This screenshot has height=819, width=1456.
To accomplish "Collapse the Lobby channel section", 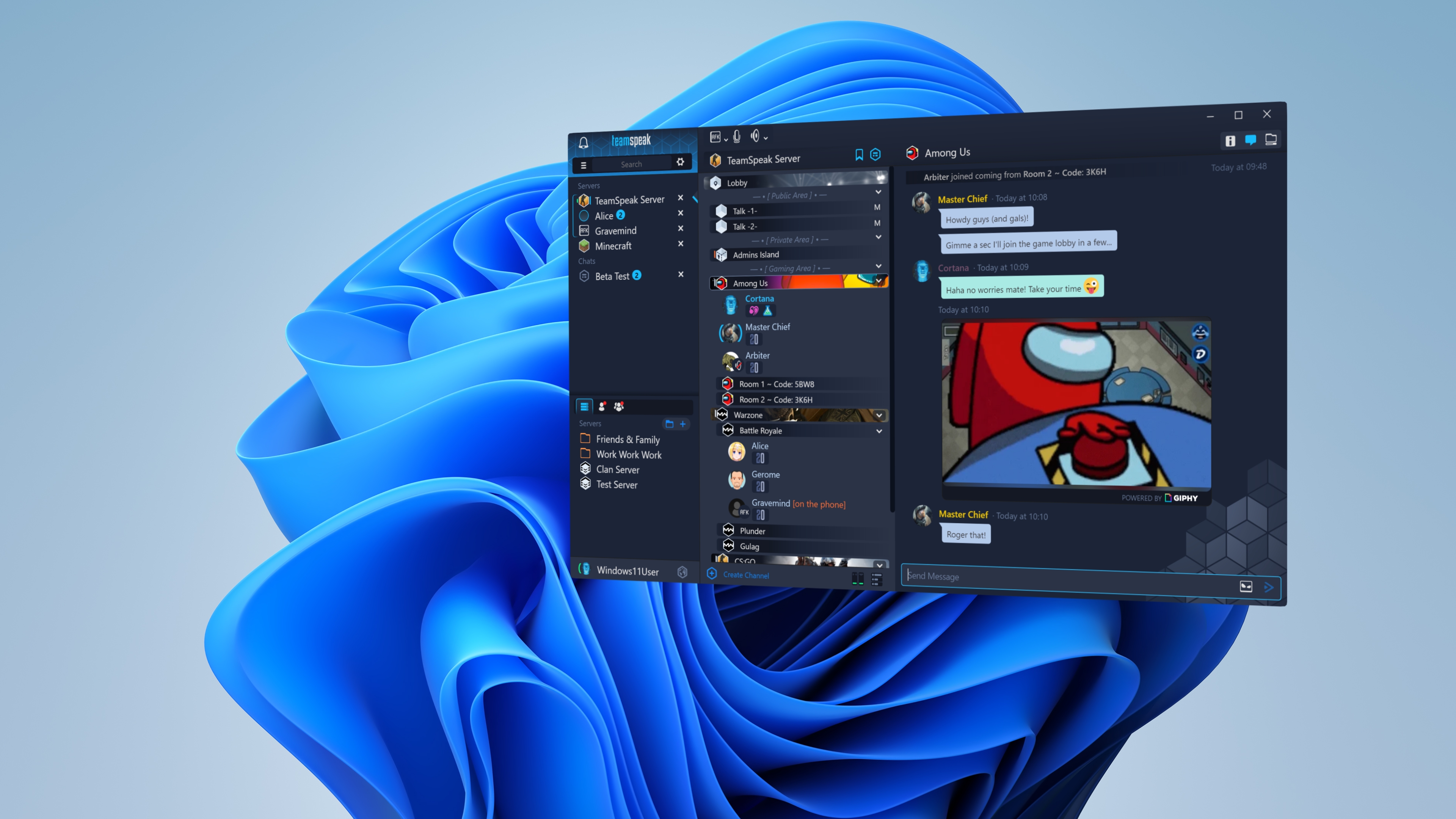I will tap(879, 192).
